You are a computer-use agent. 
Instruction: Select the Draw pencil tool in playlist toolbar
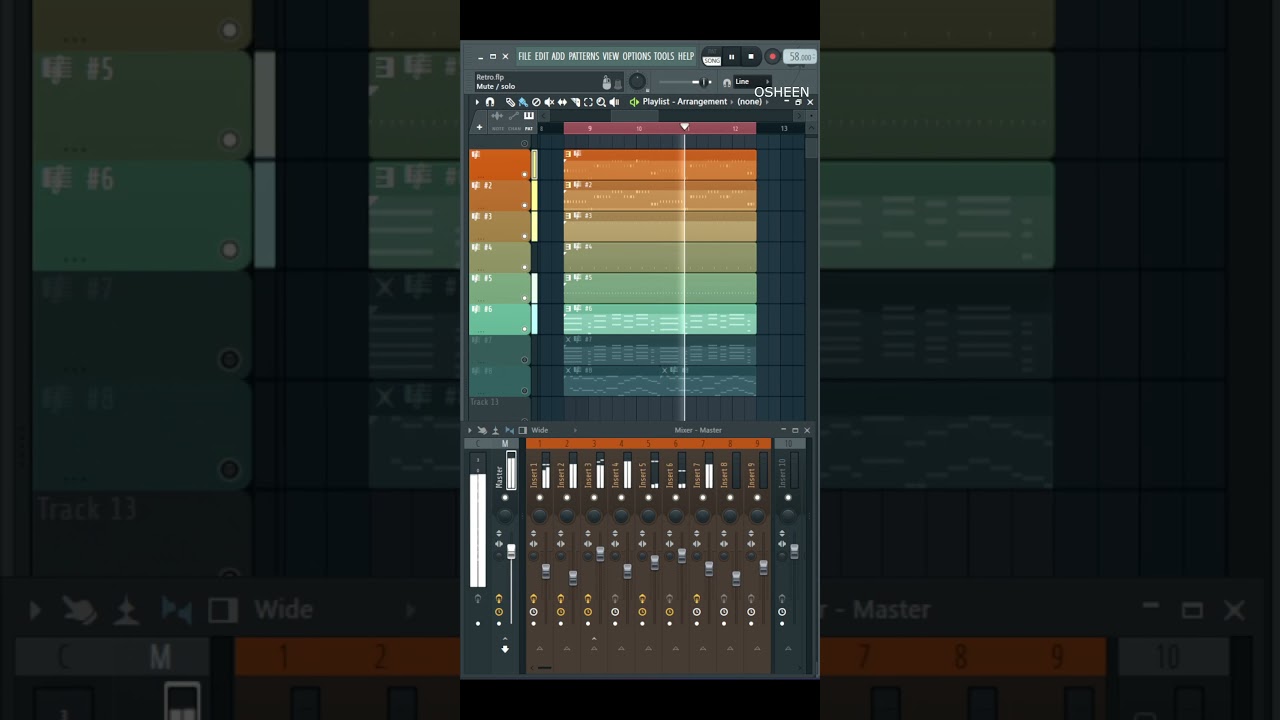pyautogui.click(x=510, y=102)
